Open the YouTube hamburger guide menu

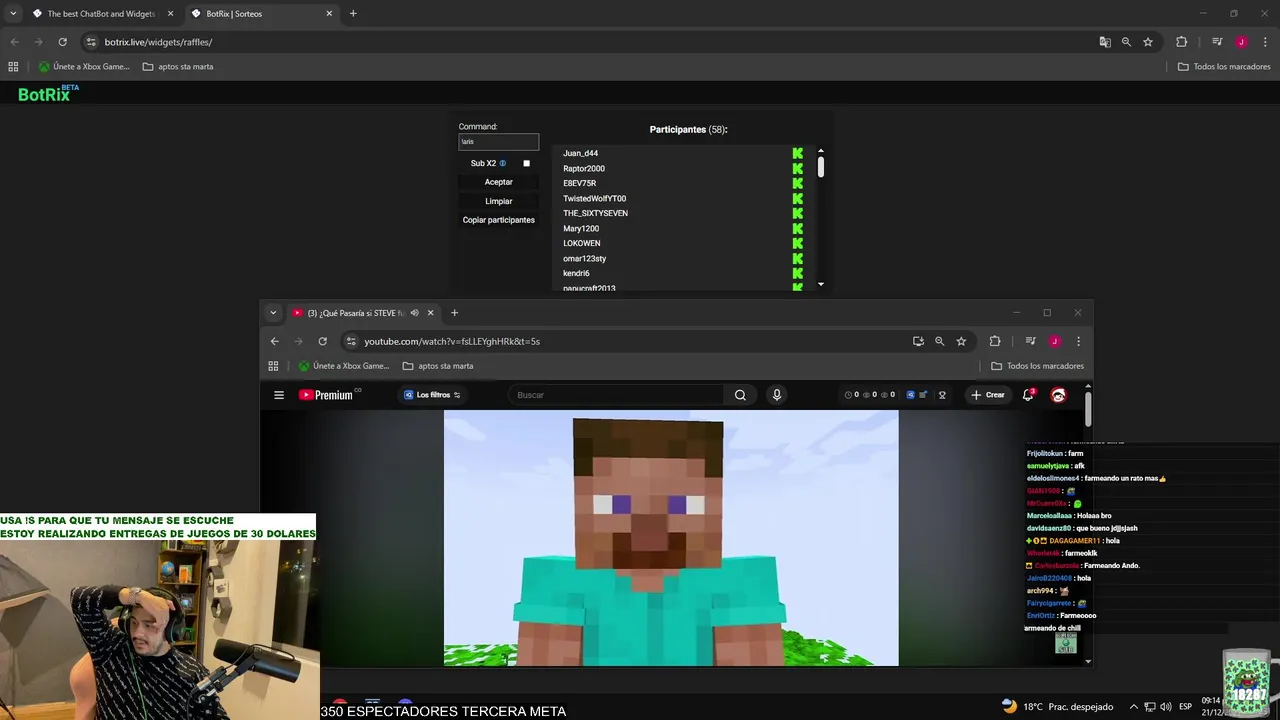pos(279,395)
